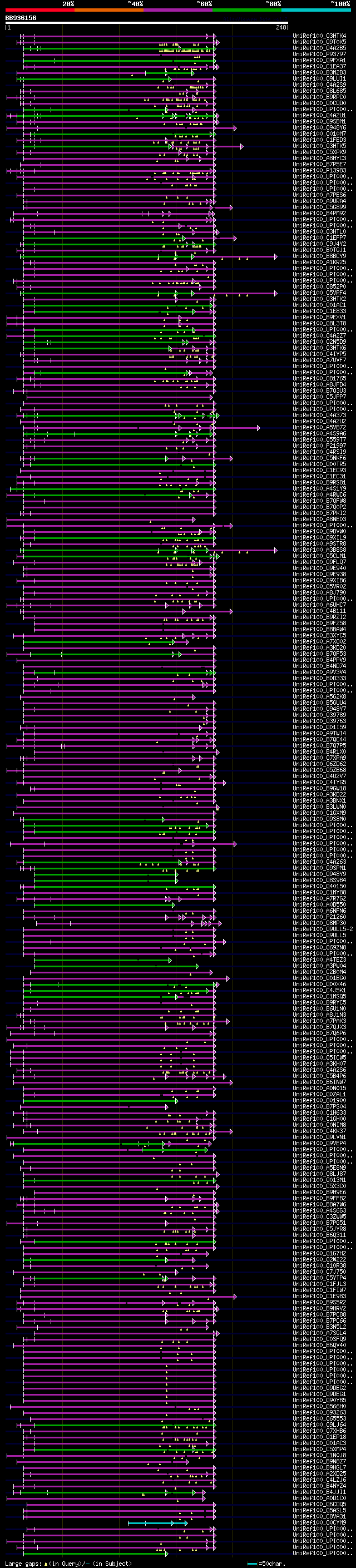Click hit label UniRef100_A4S1Y9
Image resolution: width=356 pixels, height=1568 pixels.
pos(319,488)
